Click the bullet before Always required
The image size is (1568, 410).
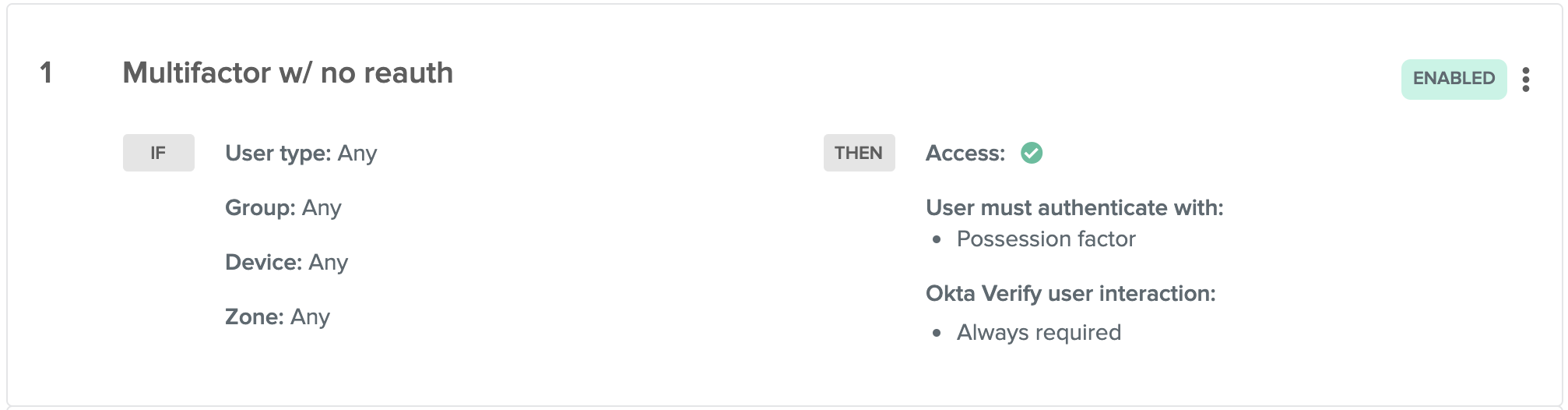pos(937,333)
